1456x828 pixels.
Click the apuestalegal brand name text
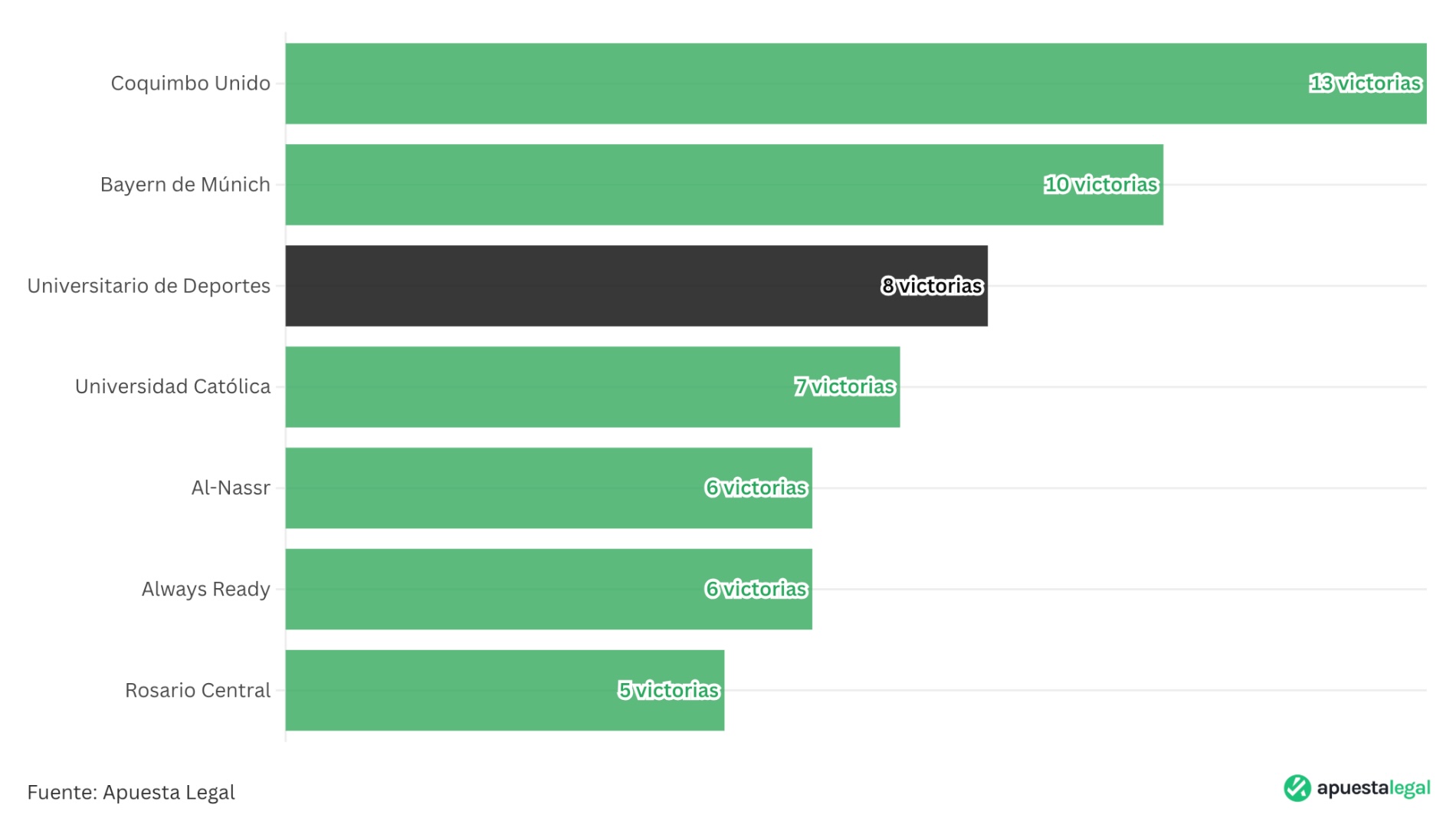pyautogui.click(x=1373, y=788)
